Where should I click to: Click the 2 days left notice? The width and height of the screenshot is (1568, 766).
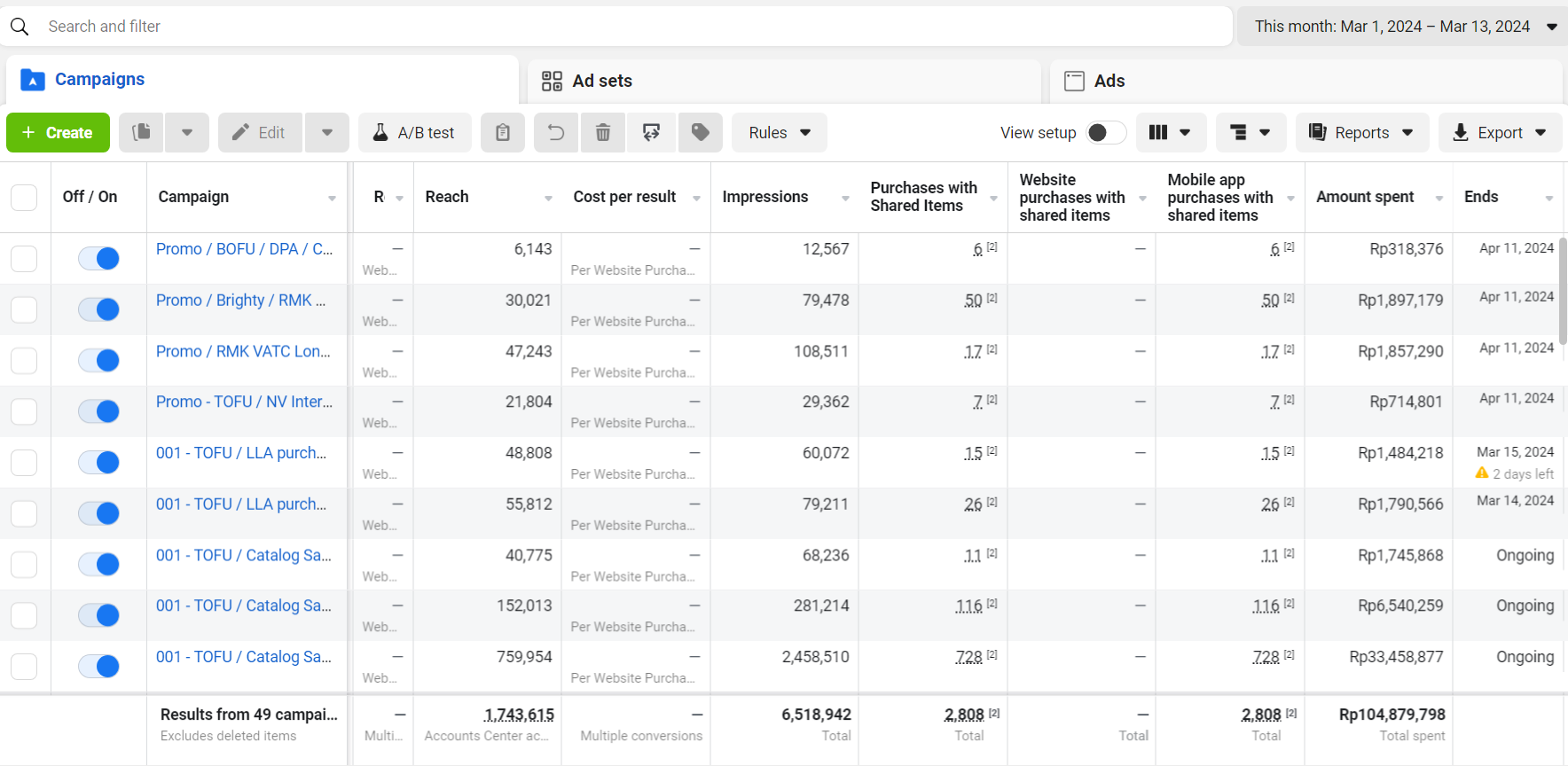click(x=1523, y=474)
